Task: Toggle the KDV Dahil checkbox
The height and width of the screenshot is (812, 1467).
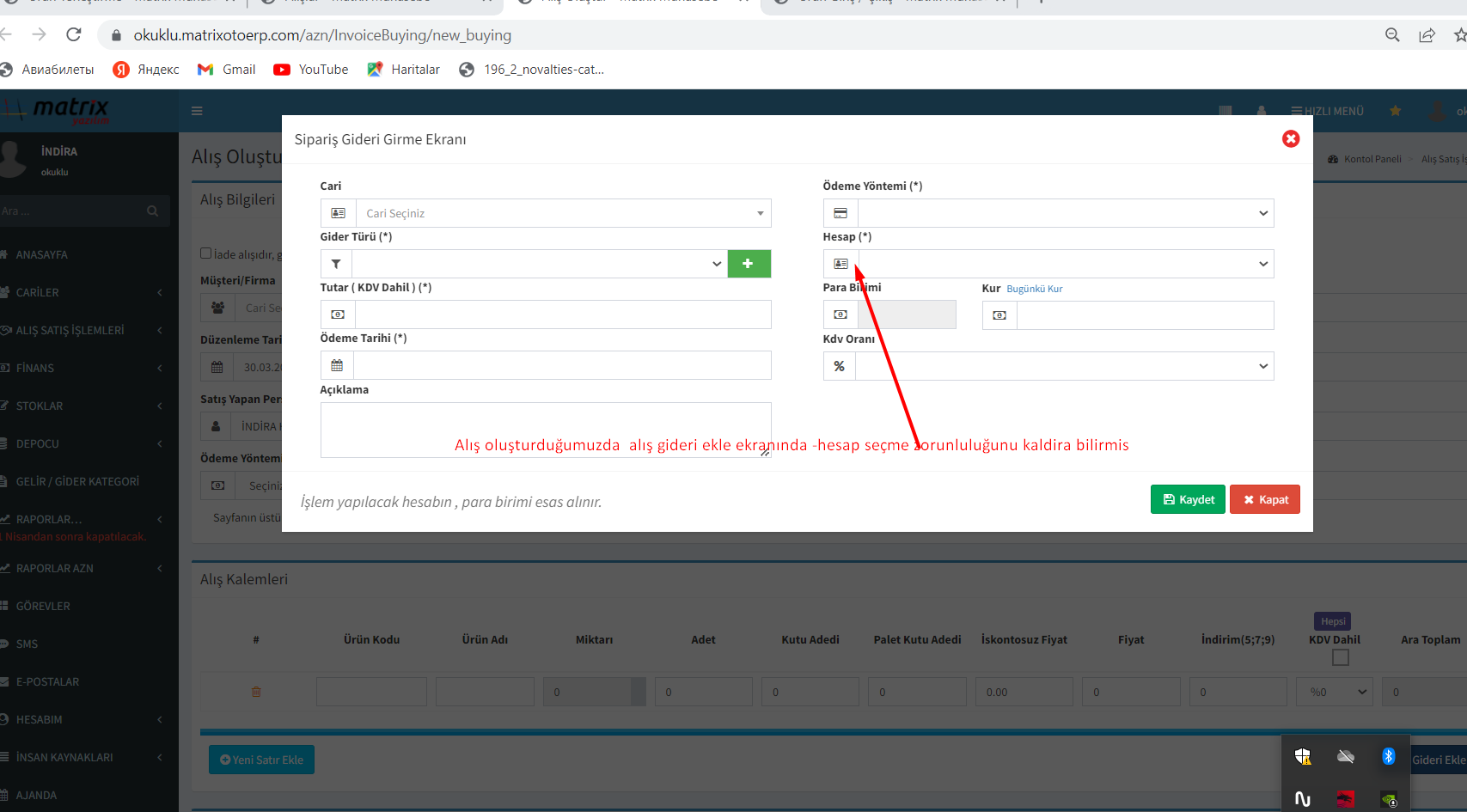Action: [x=1340, y=657]
